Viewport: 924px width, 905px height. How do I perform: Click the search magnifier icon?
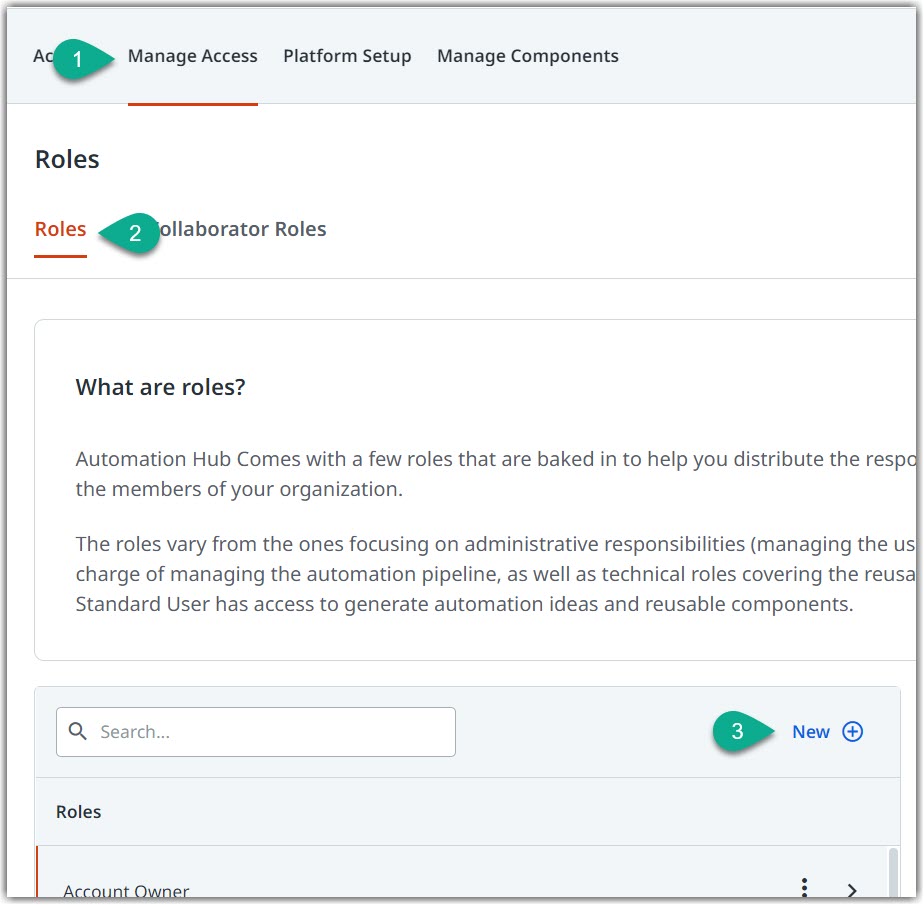click(x=77, y=732)
